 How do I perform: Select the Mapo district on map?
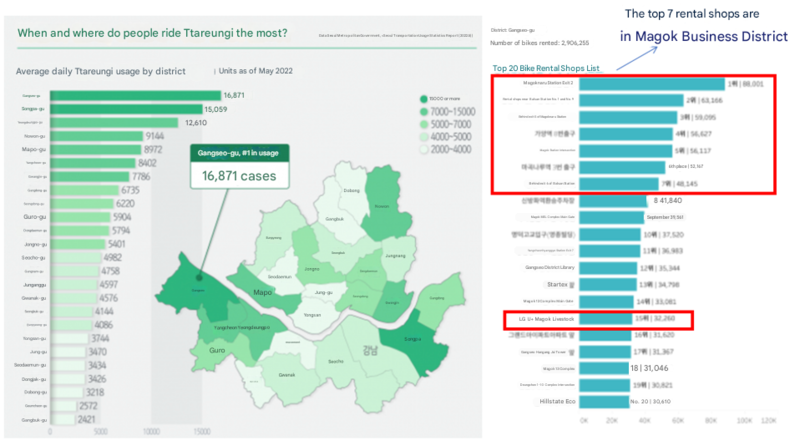click(261, 293)
